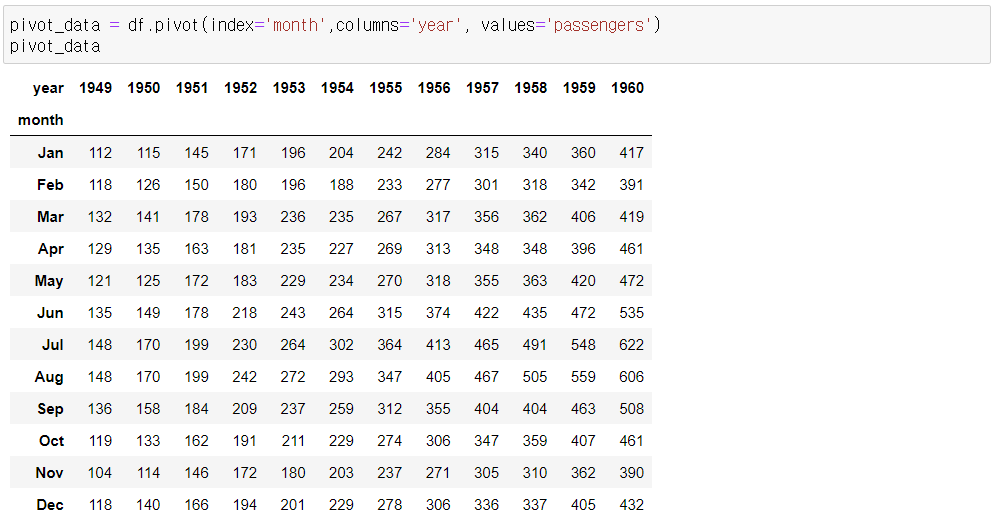The width and height of the screenshot is (996, 527).
Task: Click value 178 in the Mar row
Action: (x=196, y=217)
